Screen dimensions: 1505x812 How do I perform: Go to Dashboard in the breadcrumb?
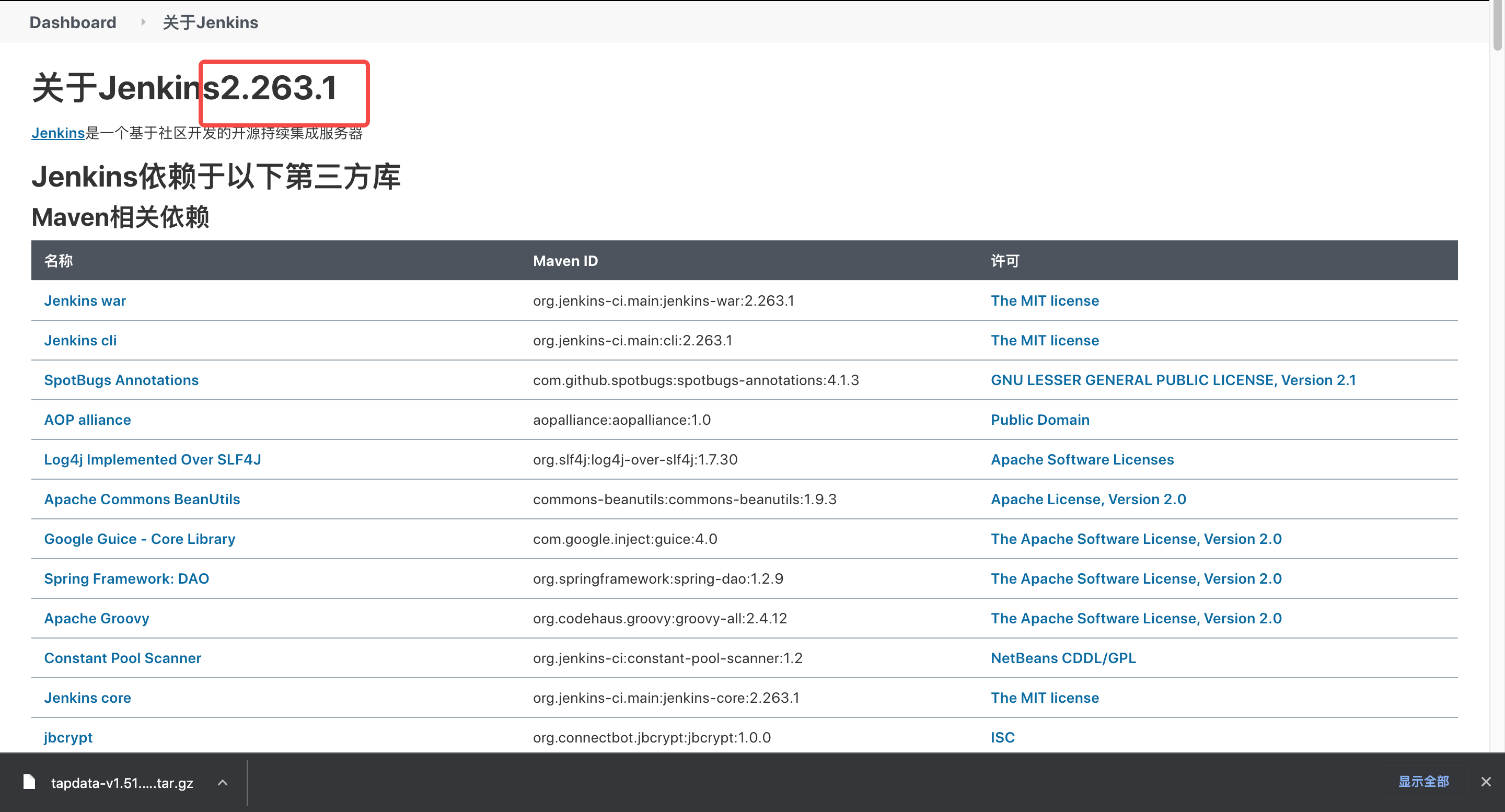point(73,22)
